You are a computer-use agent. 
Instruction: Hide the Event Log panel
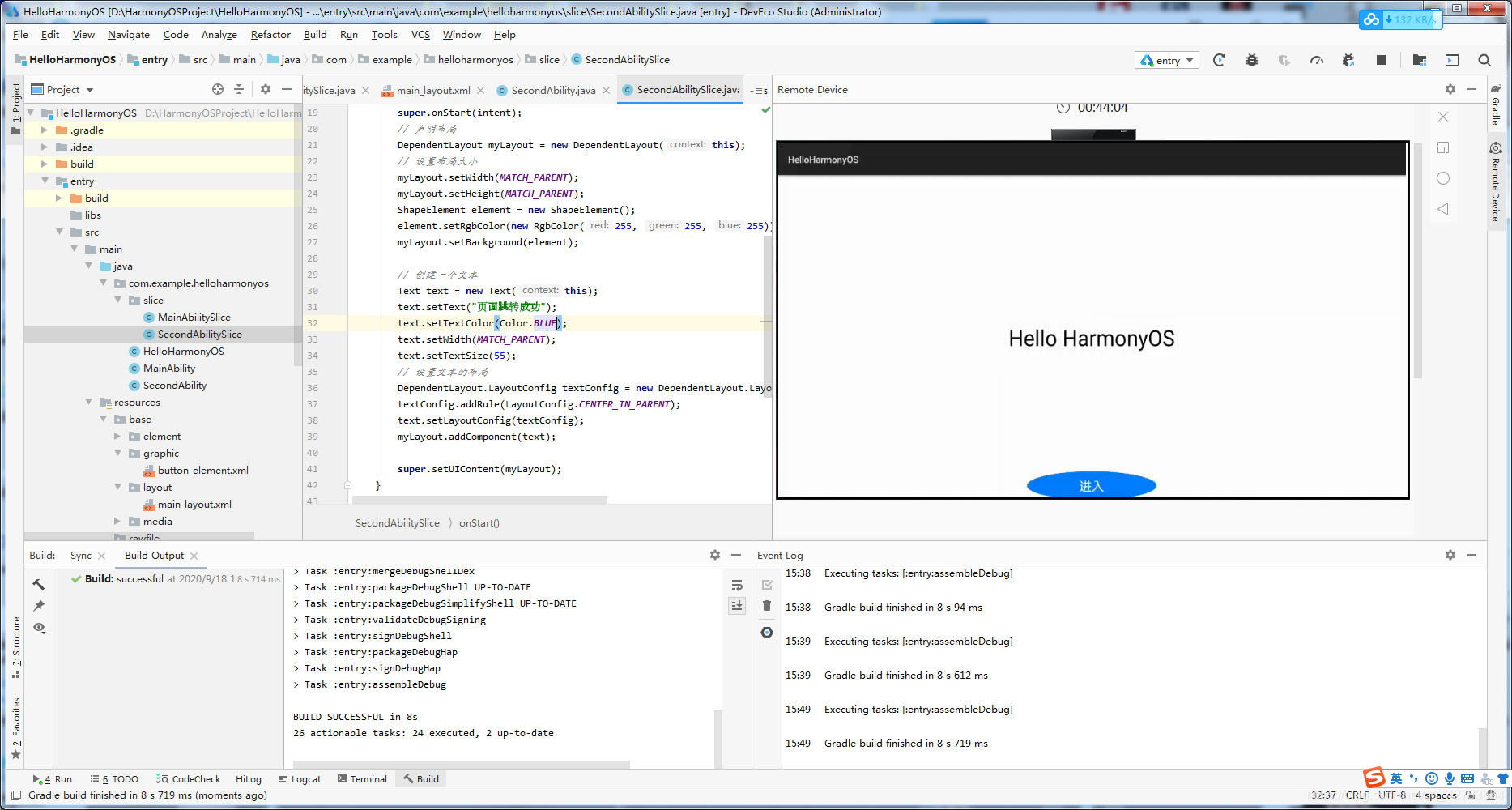click(x=1472, y=555)
